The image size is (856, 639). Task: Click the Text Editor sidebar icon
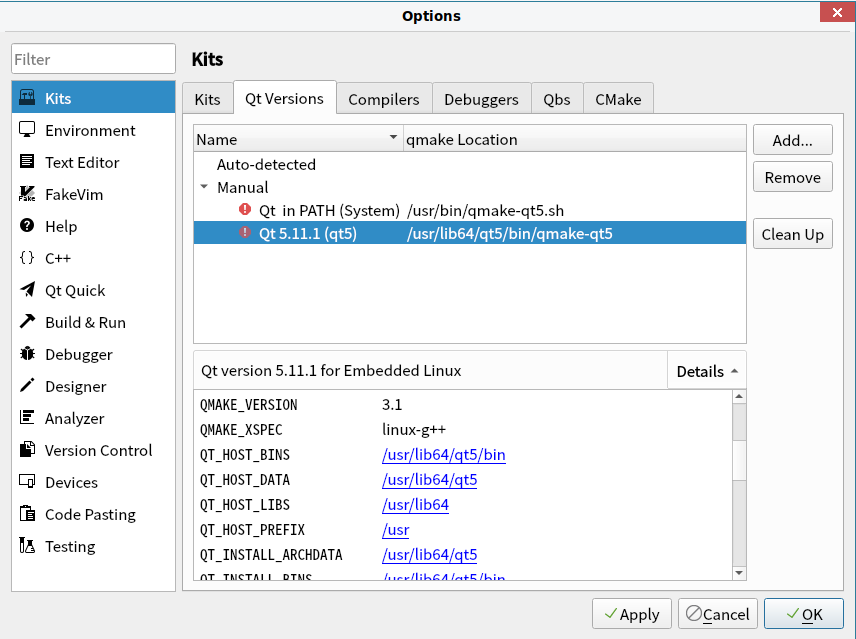click(27, 162)
